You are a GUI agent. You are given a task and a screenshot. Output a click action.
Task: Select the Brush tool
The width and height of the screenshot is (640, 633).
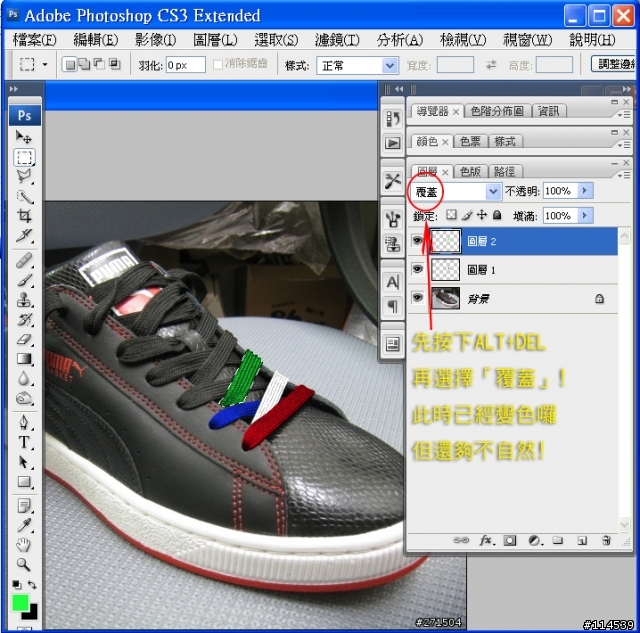[x=24, y=280]
